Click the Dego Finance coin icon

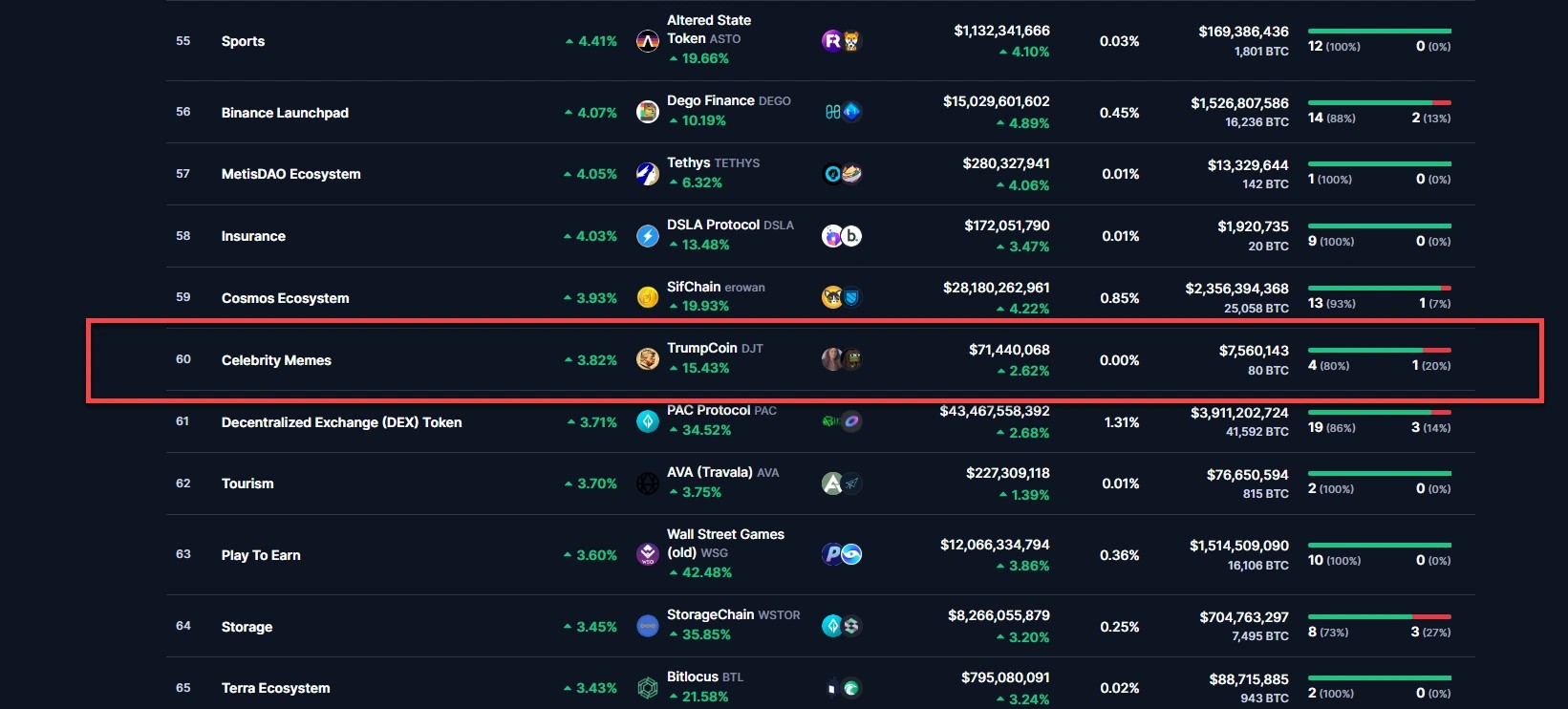[x=648, y=112]
